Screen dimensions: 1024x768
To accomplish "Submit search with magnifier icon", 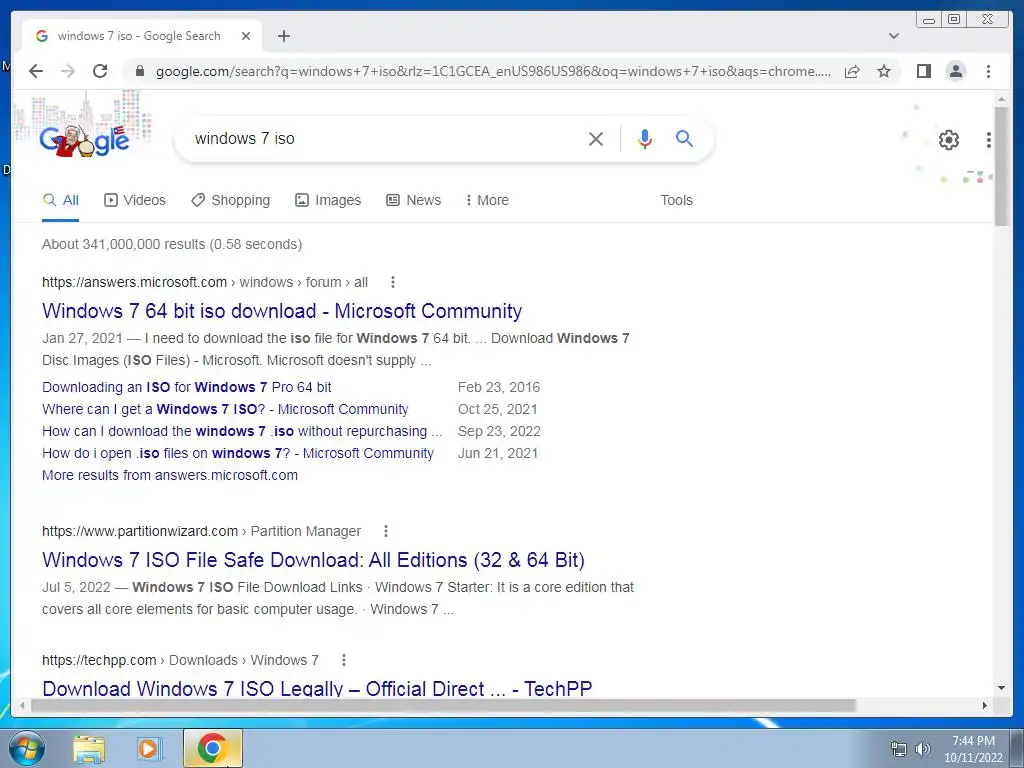I will click(x=684, y=138).
